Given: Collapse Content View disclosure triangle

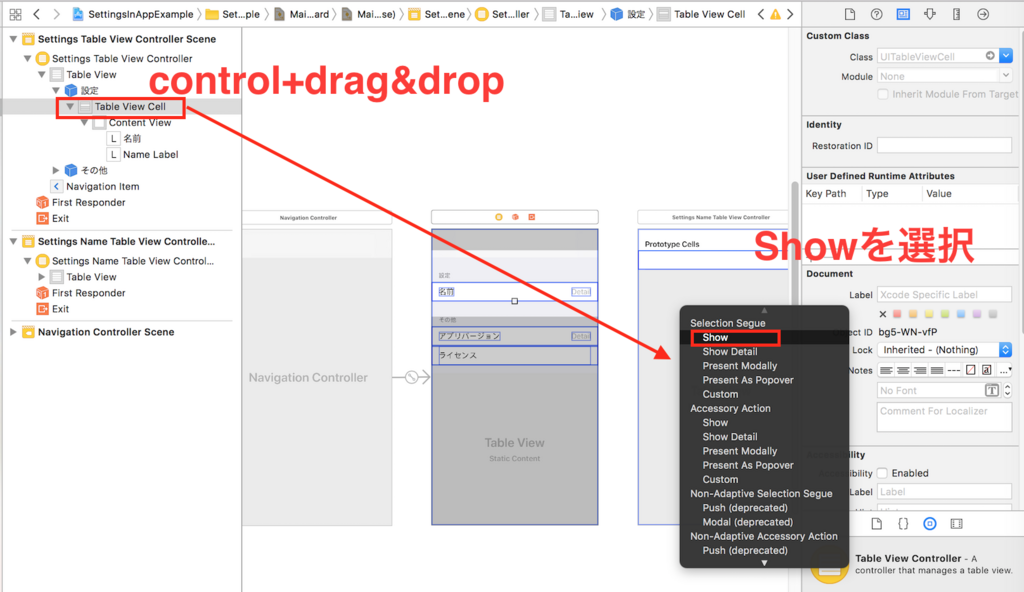Looking at the screenshot, I should coord(84,122).
